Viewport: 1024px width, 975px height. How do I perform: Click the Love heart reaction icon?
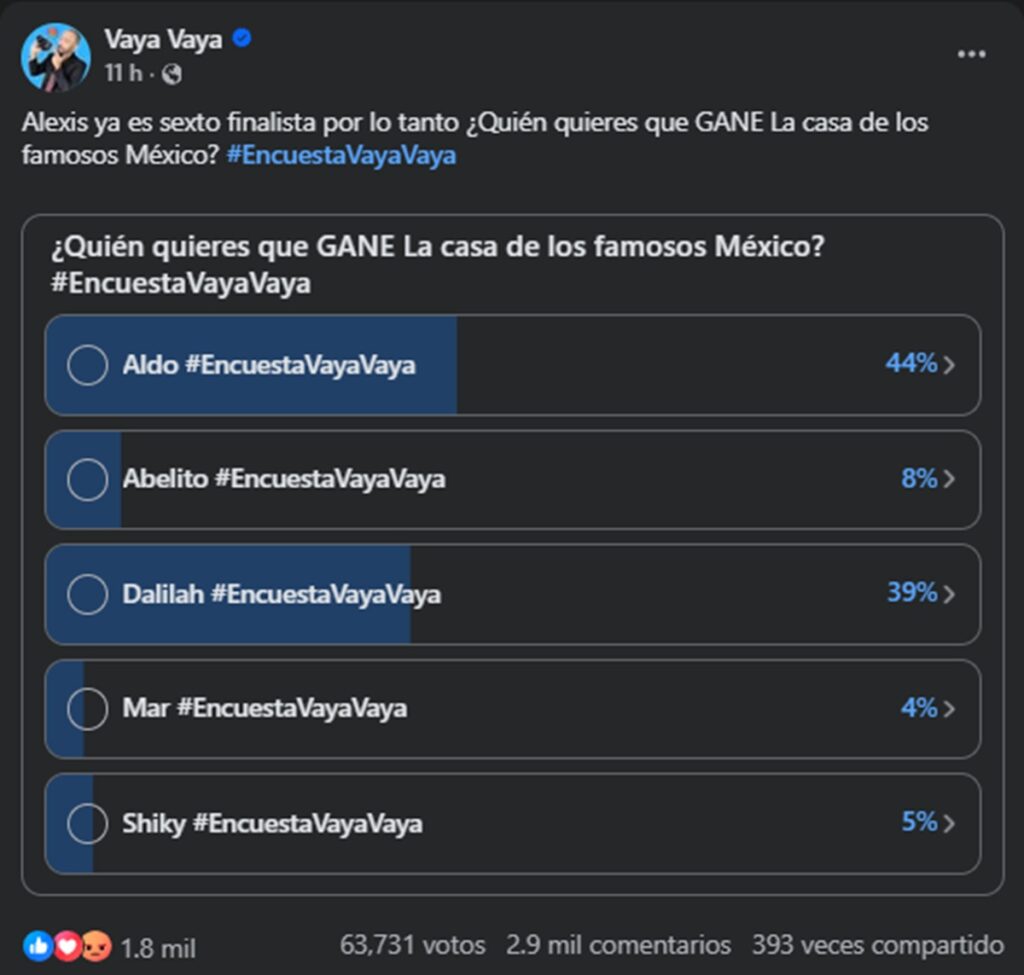pos(66,945)
